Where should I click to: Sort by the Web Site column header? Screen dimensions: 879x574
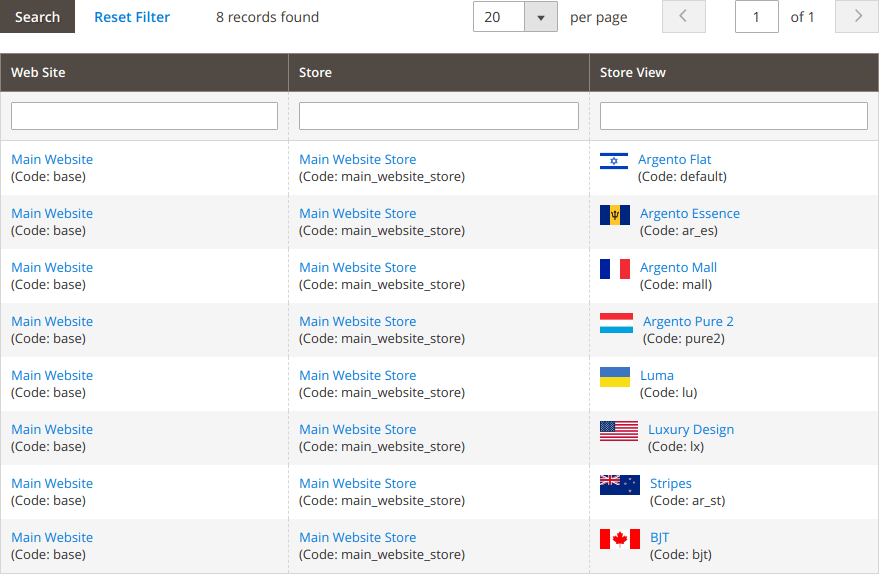144,72
